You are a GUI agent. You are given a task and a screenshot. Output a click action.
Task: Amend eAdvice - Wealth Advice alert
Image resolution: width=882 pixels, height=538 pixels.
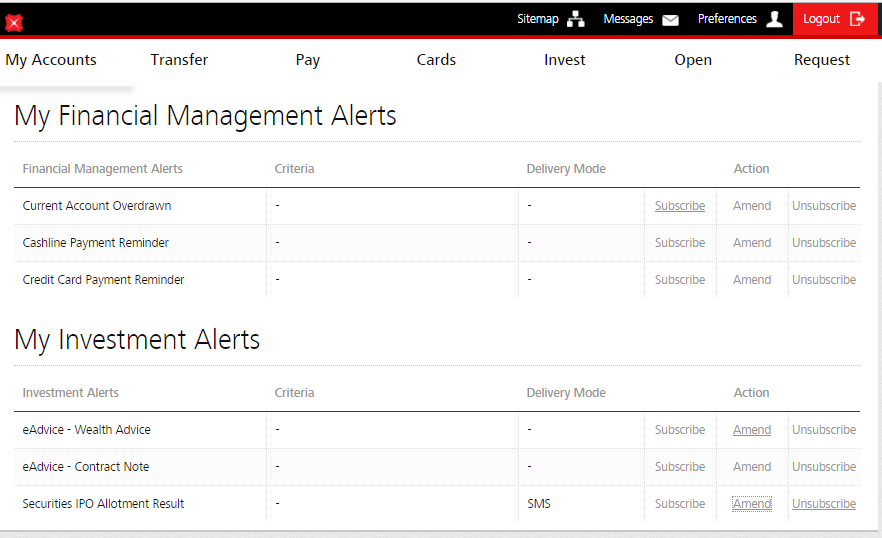[752, 430]
